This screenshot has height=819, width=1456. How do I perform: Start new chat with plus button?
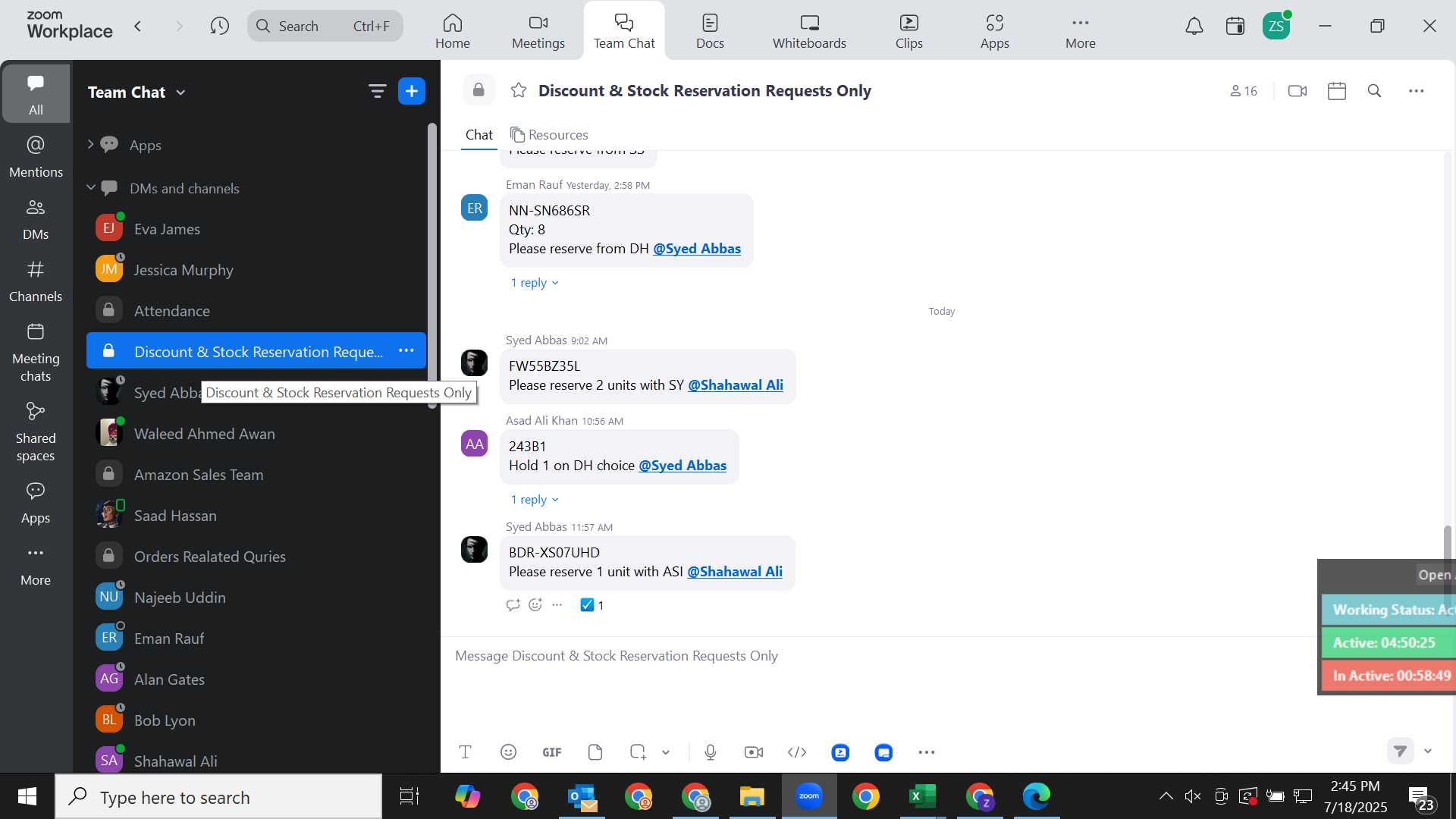(412, 92)
